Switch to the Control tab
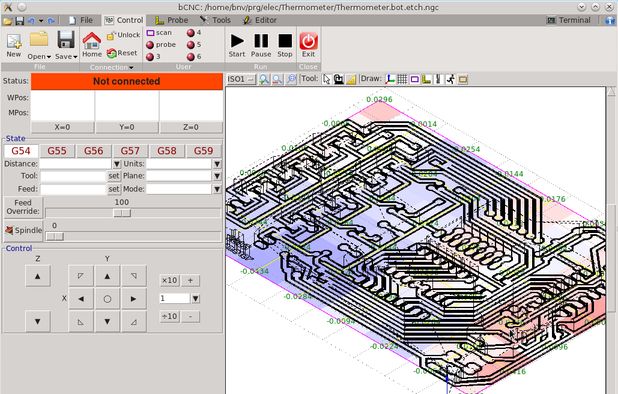618x394 pixels. click(x=124, y=20)
